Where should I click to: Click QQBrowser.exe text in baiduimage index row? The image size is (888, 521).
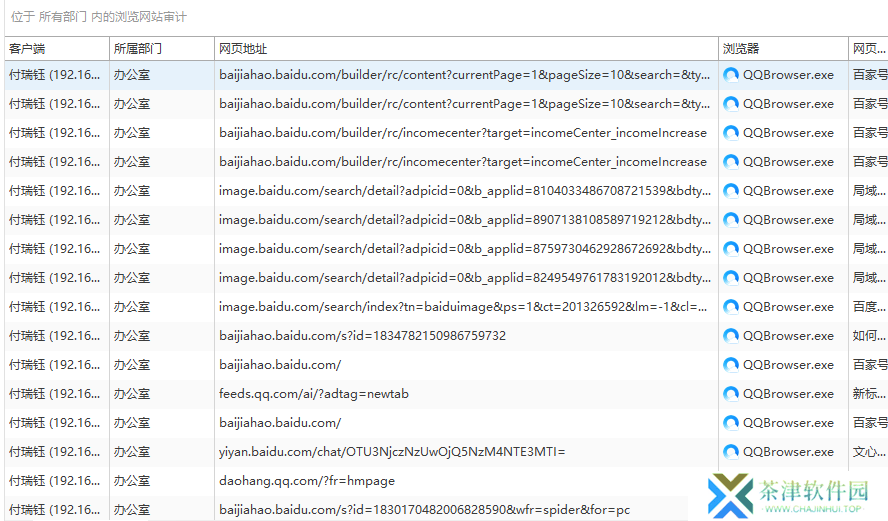tap(788, 307)
